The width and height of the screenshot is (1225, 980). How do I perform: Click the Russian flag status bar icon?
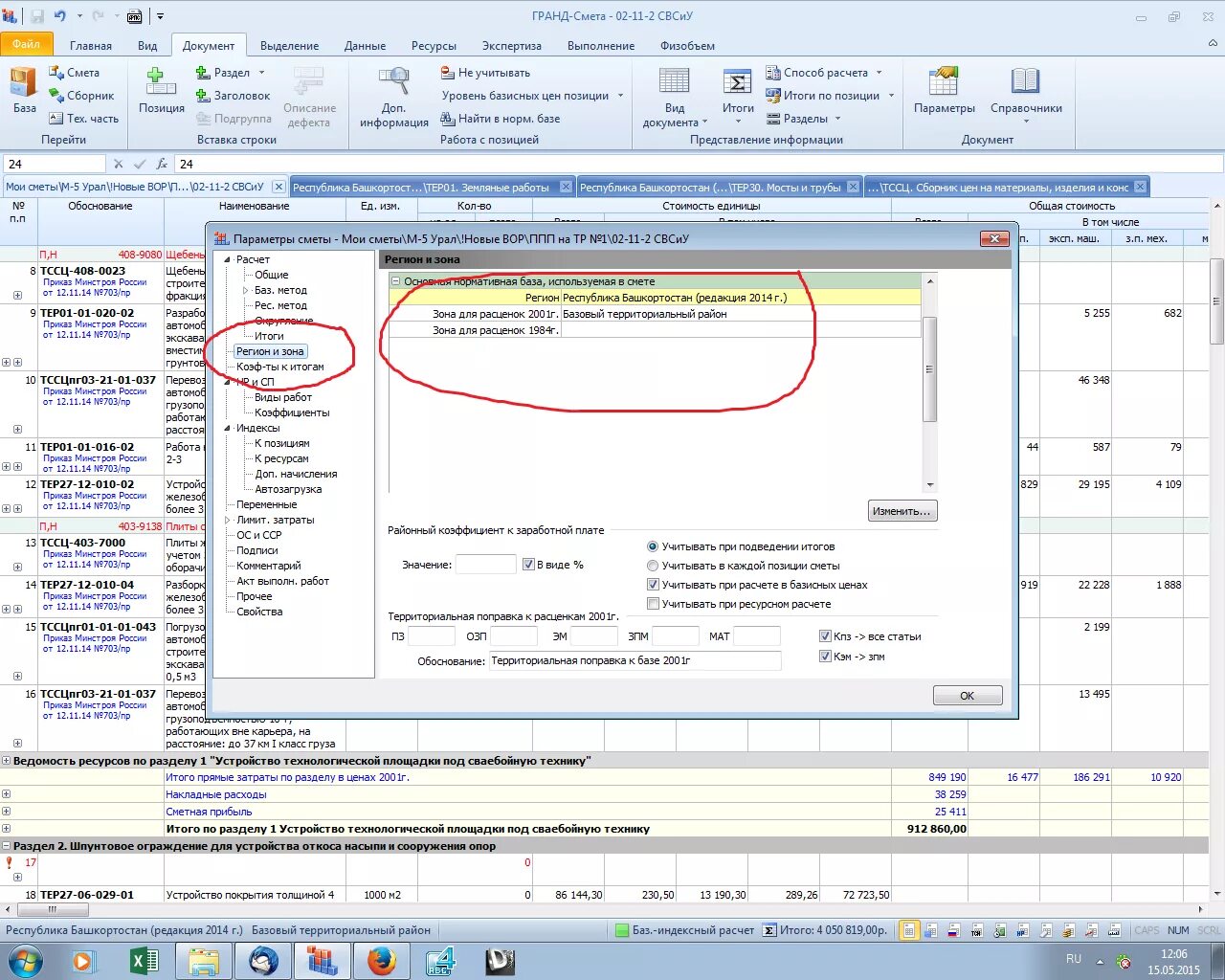(953, 930)
